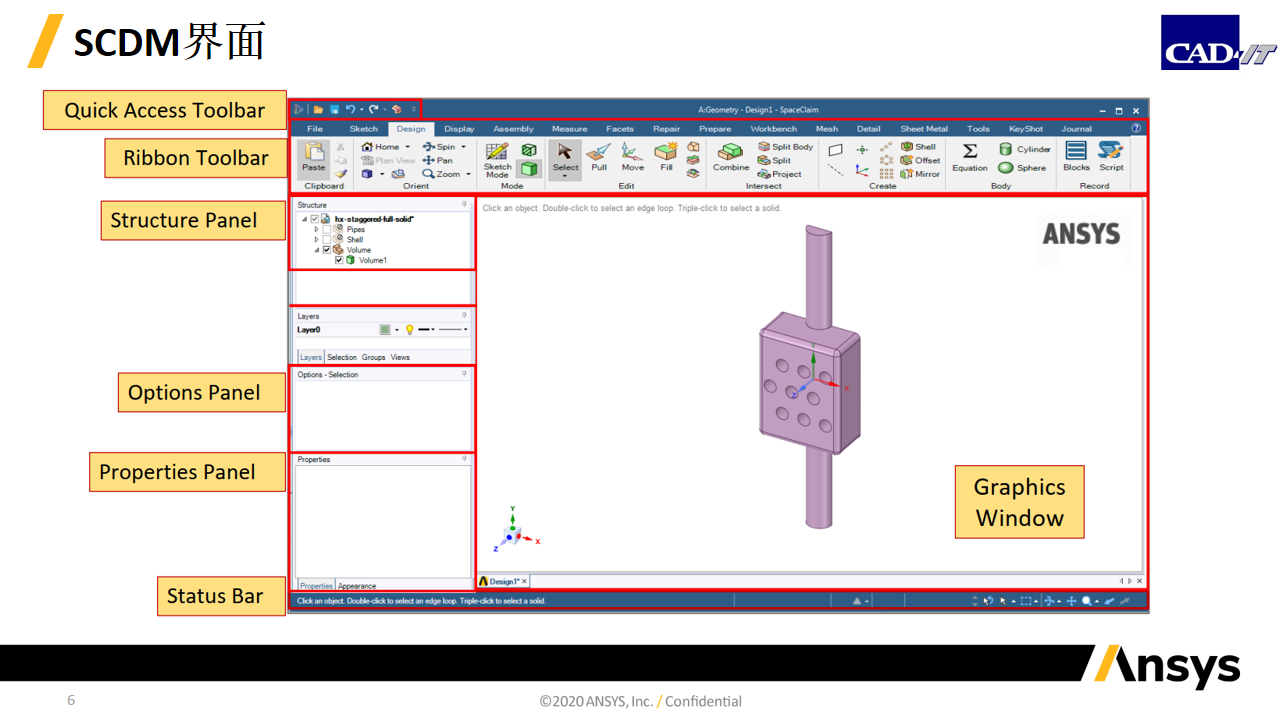Click the Design1 document tab
Image resolution: width=1280 pixels, height=720 pixels.
503,581
